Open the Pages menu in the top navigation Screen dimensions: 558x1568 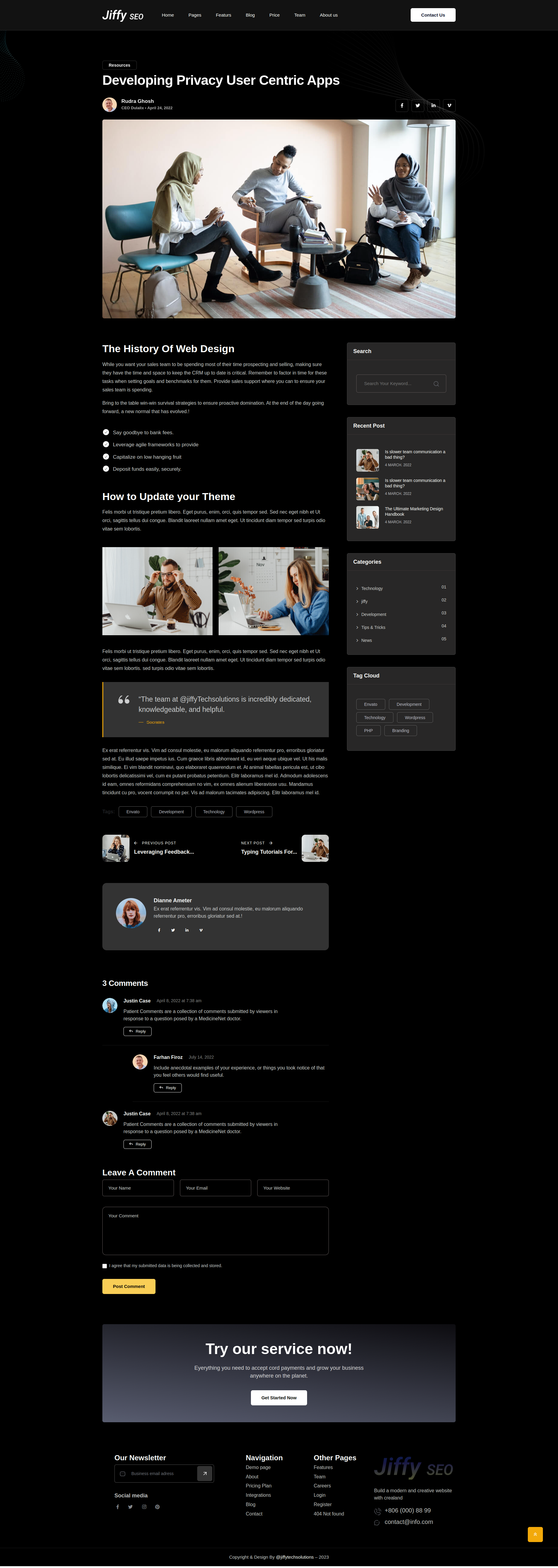[x=195, y=15]
